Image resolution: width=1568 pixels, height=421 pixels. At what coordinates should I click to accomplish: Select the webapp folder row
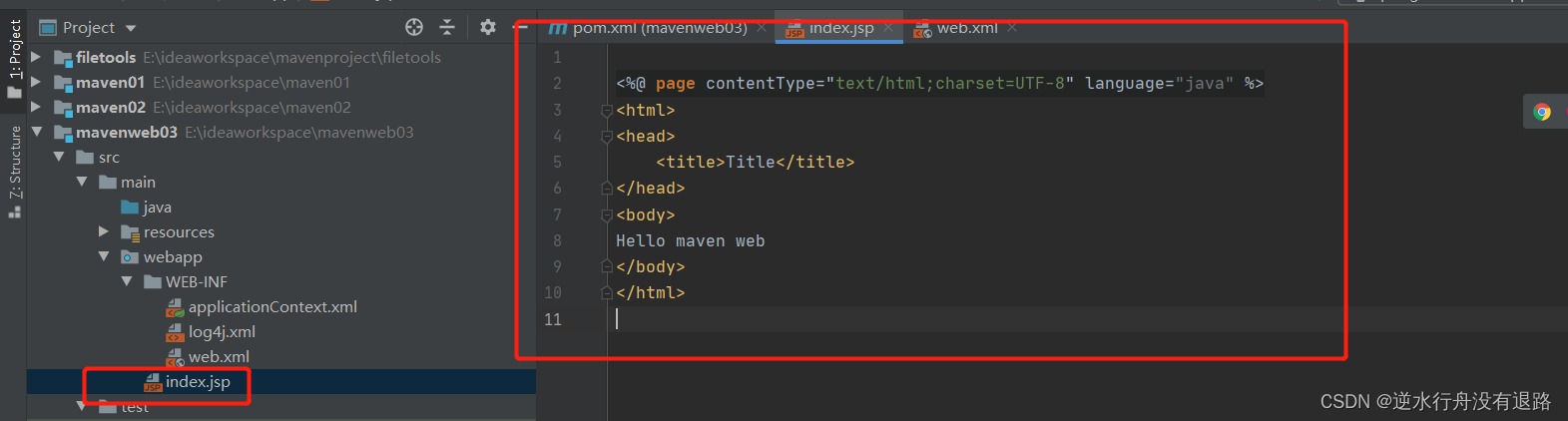(161, 256)
